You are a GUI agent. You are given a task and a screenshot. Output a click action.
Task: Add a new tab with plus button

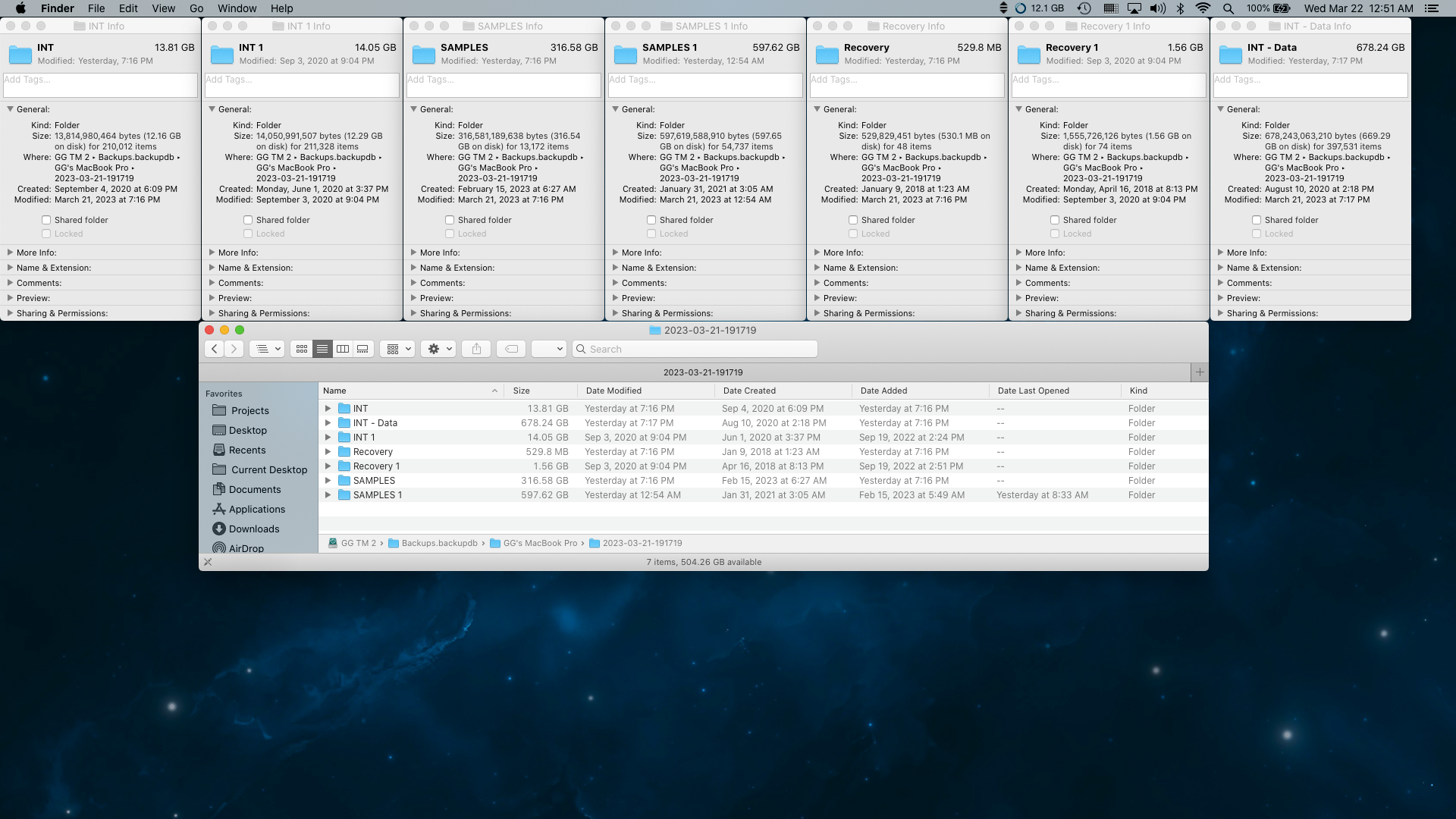pos(1200,372)
